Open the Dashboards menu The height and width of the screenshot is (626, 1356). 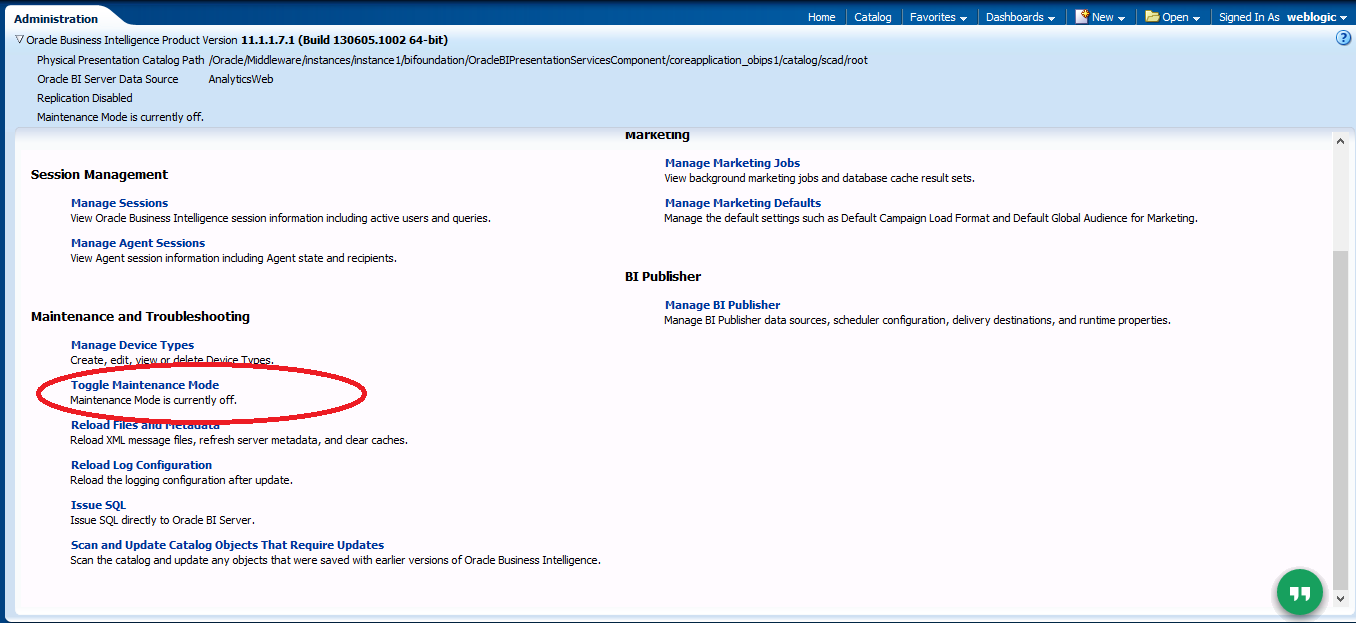coord(1020,17)
